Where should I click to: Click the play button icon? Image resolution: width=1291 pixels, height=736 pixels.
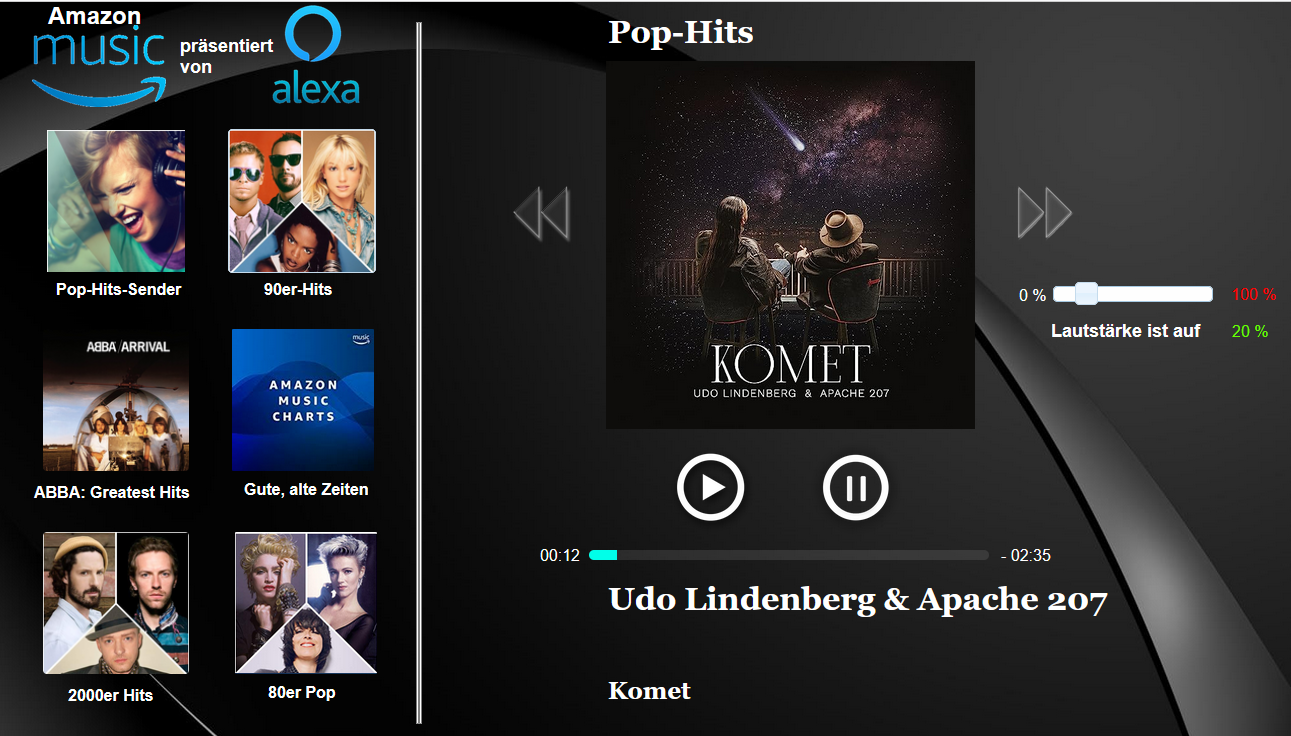point(710,487)
